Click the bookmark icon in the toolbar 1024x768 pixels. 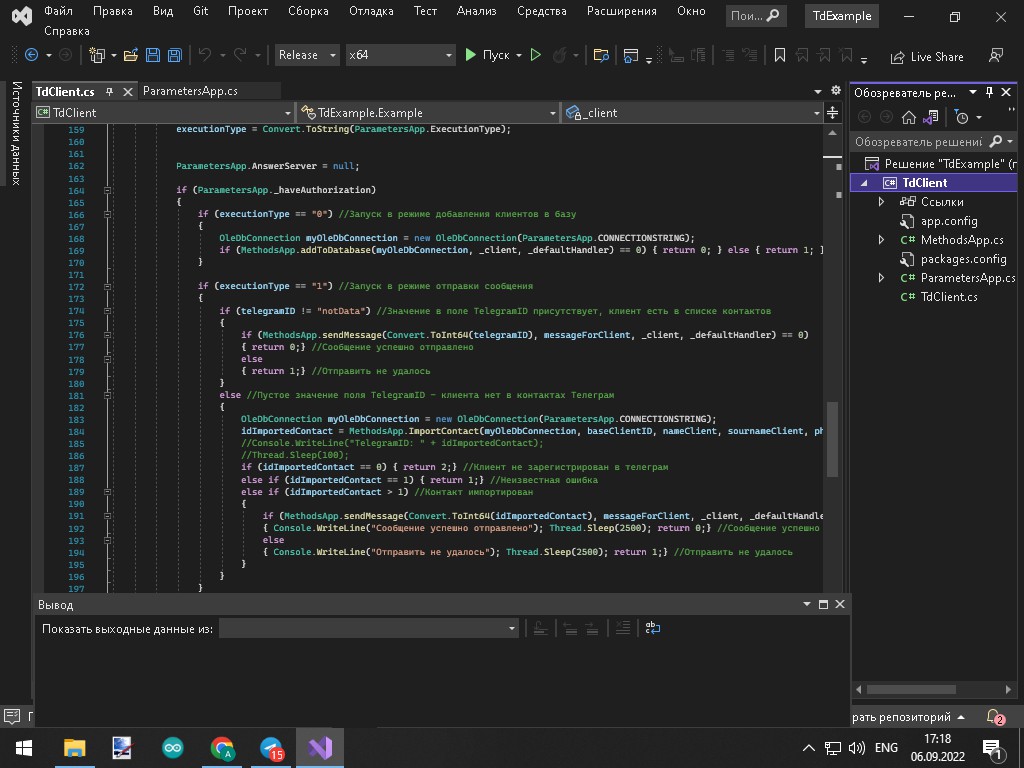780,56
